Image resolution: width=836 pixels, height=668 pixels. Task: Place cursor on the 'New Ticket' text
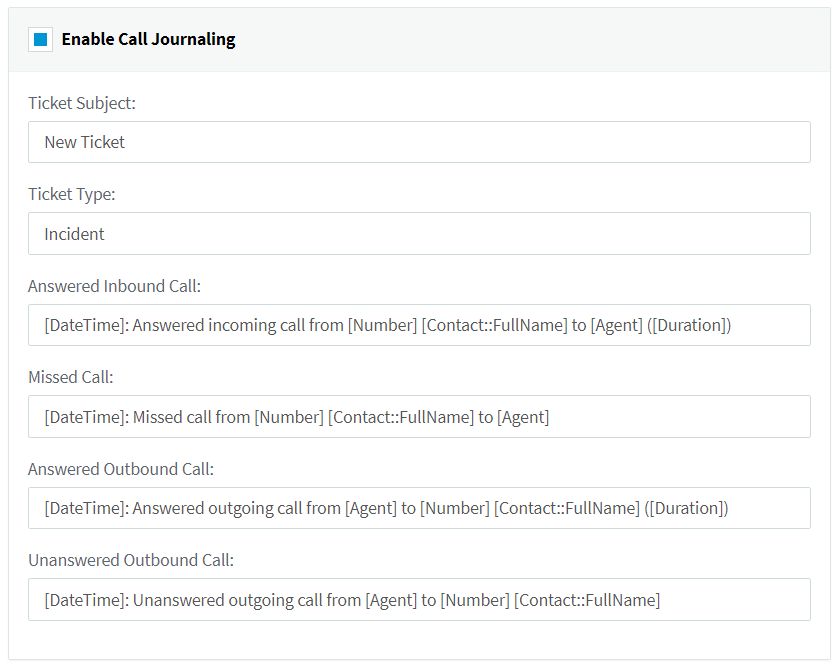(x=85, y=142)
